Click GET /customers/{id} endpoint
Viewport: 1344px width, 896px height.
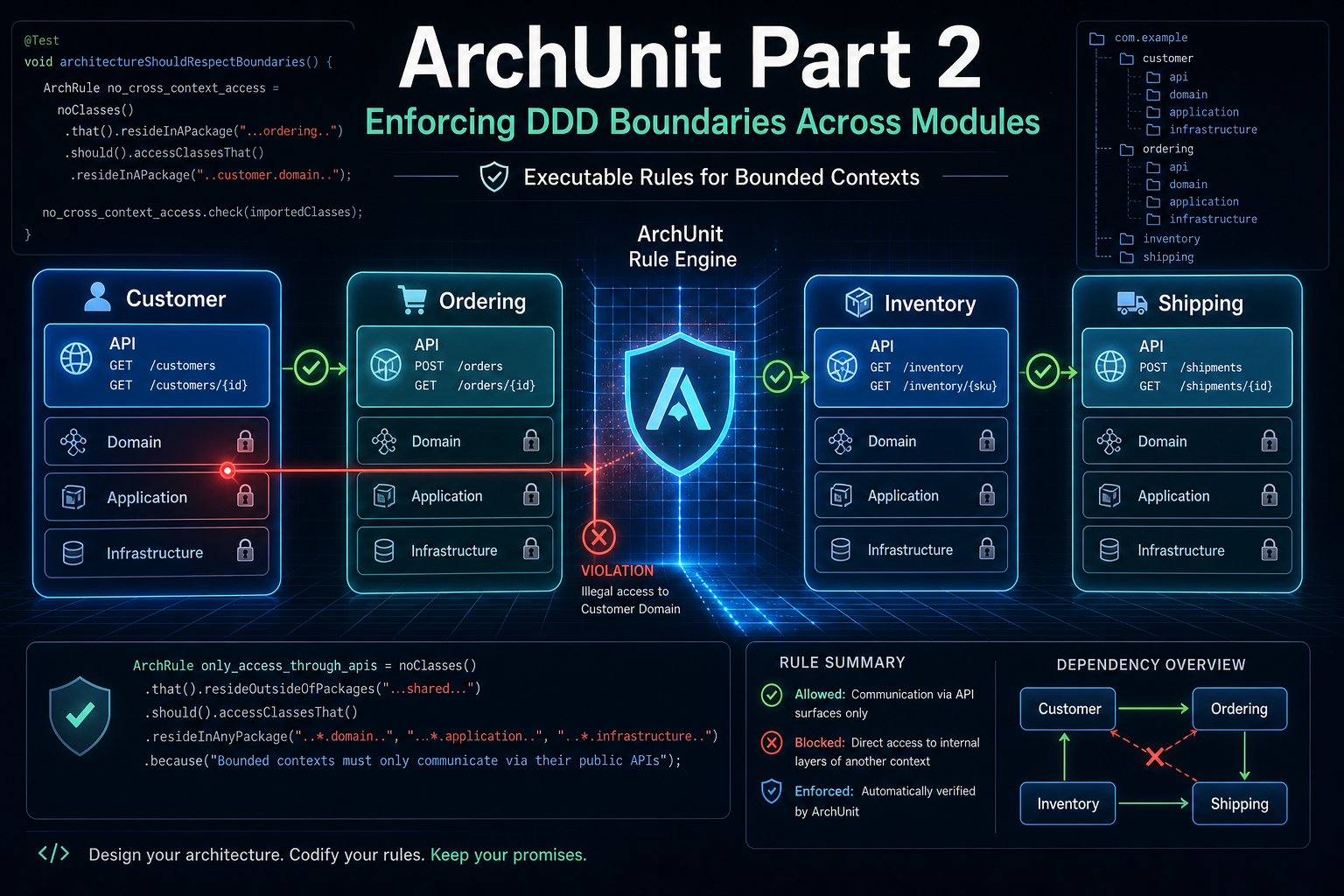[178, 385]
